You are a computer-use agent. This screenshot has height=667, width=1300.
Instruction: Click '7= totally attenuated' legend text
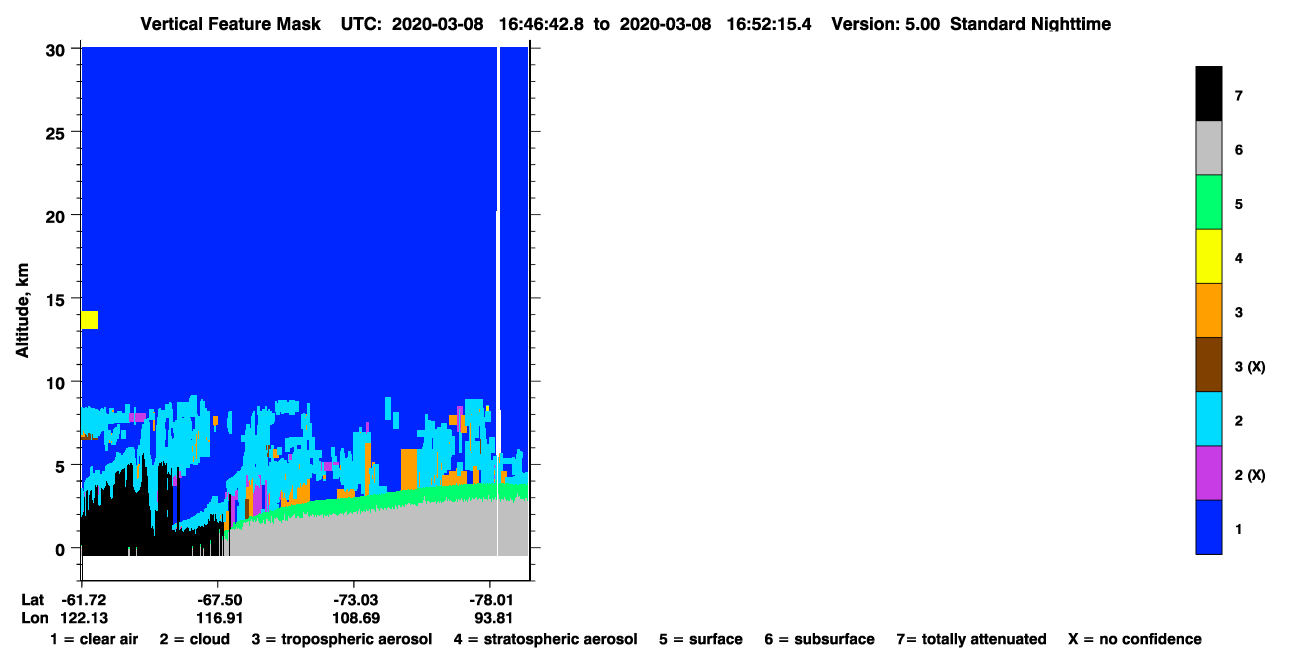click(x=971, y=639)
